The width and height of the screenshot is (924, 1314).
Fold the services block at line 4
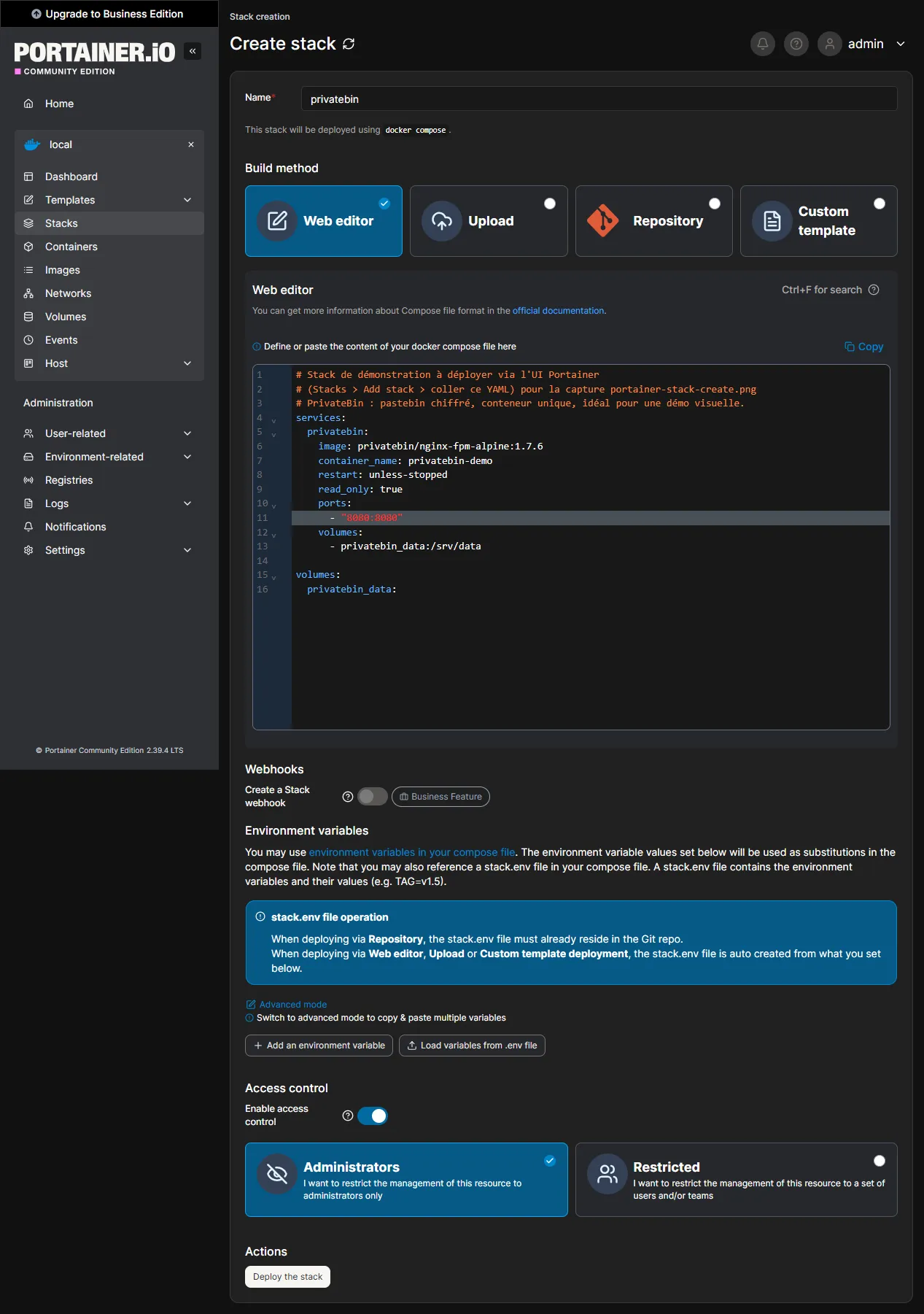coord(274,420)
